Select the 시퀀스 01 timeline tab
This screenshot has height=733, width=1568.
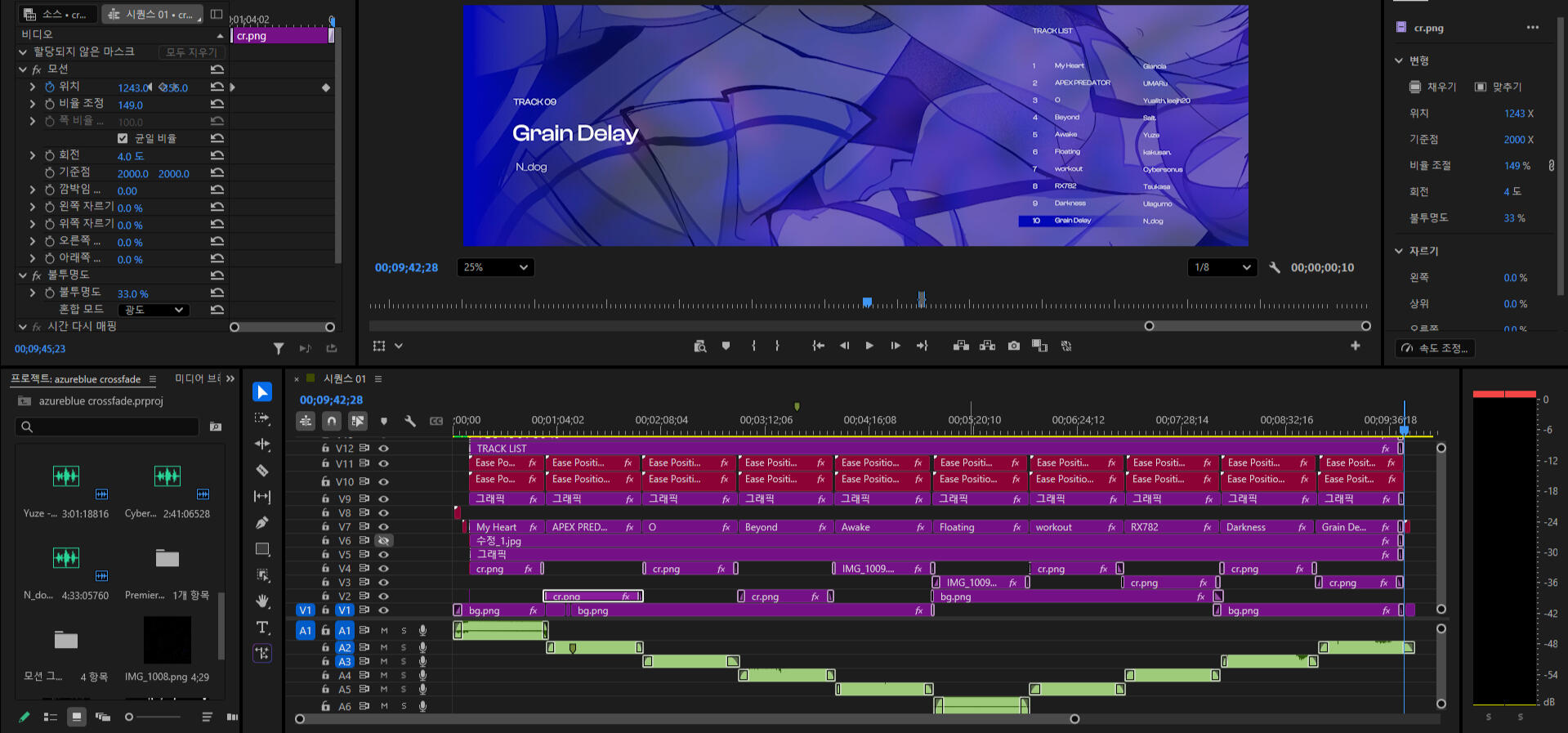point(345,379)
